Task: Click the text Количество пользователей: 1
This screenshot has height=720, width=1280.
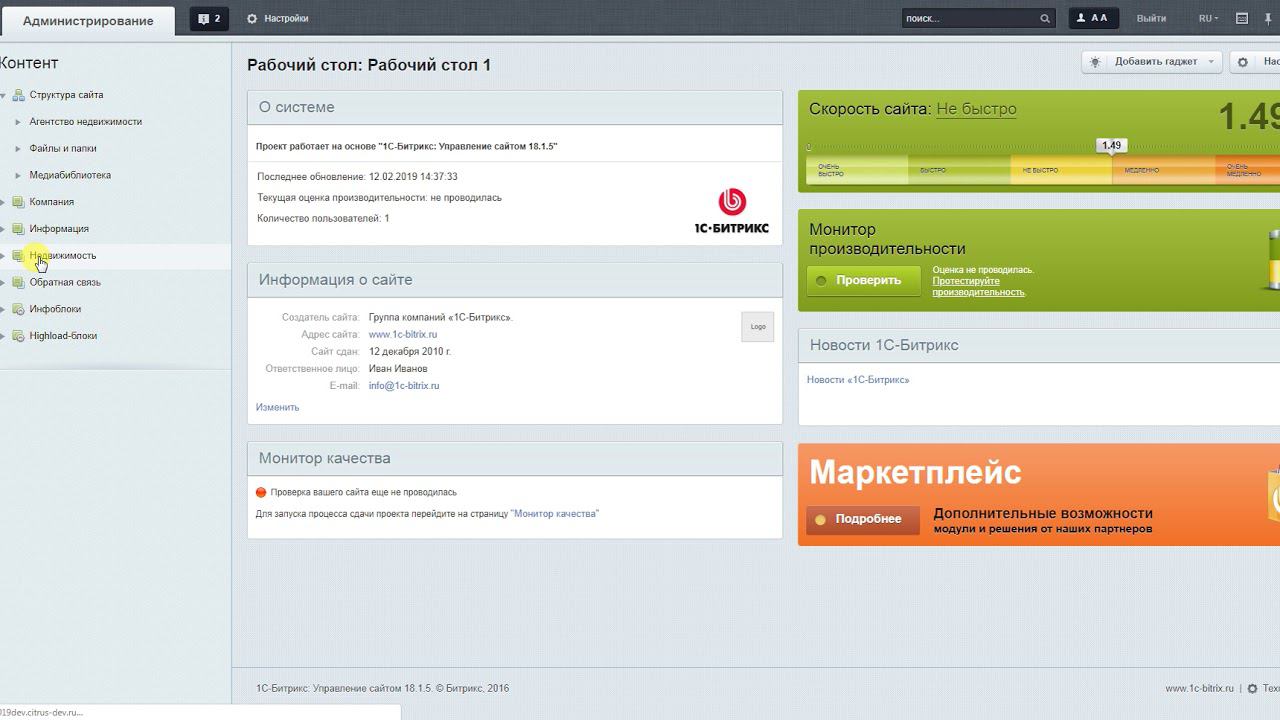Action: [x=323, y=219]
